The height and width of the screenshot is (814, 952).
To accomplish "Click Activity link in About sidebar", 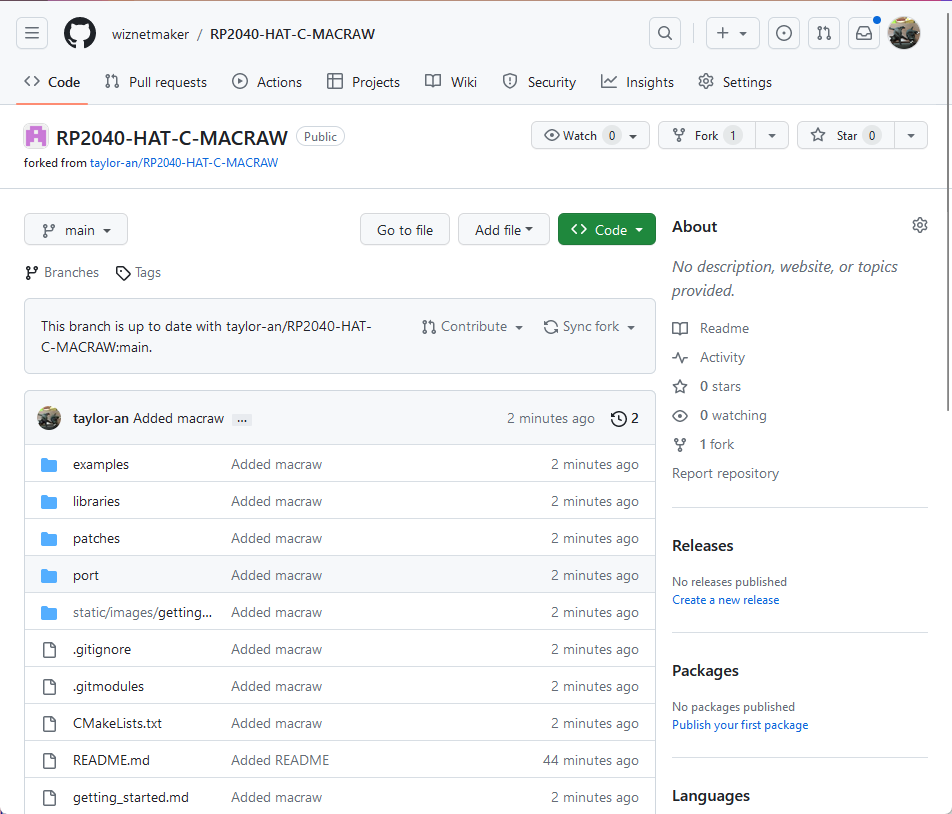I will point(709,358).
